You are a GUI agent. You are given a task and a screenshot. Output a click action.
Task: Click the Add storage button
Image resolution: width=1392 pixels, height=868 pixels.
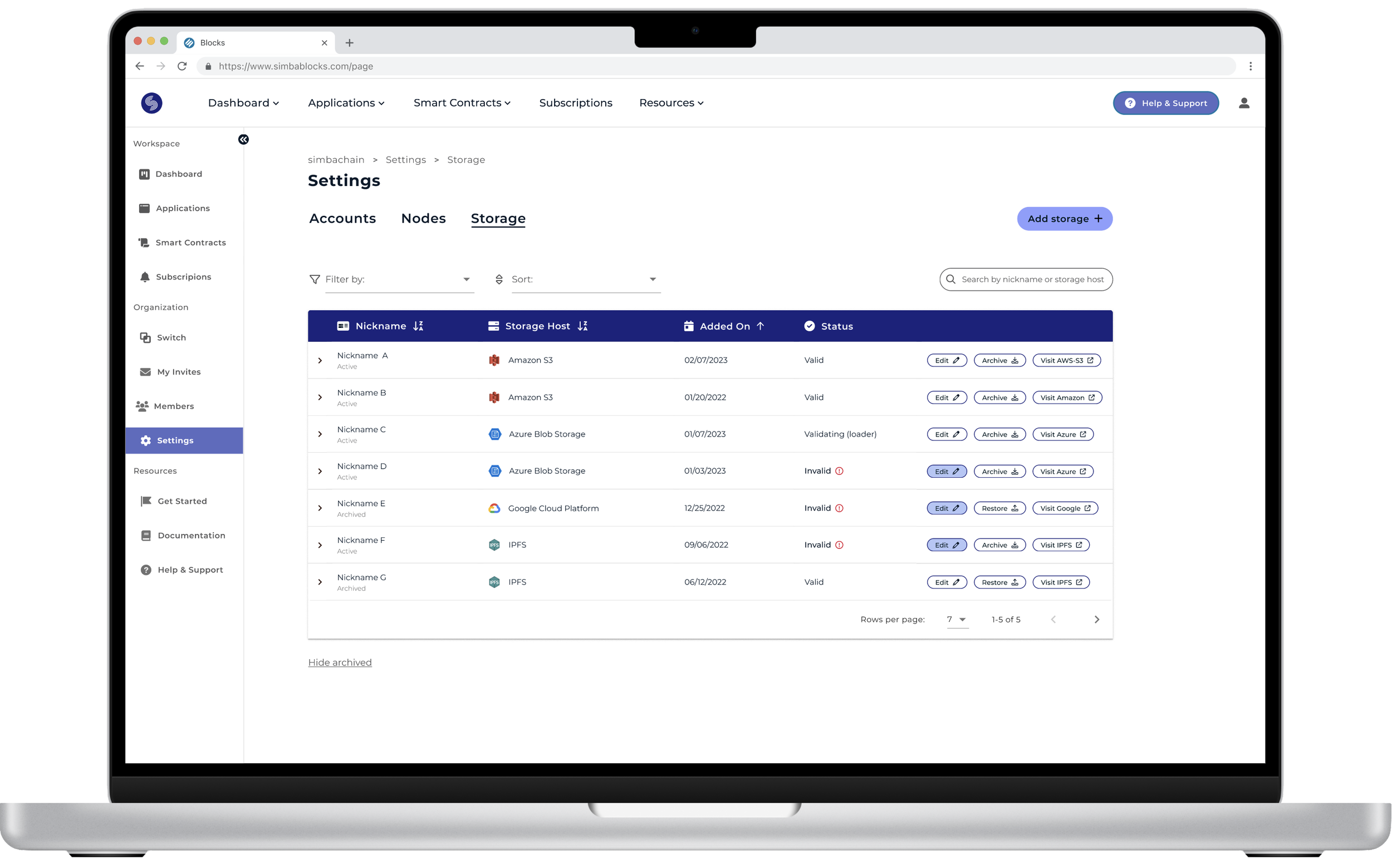click(x=1064, y=219)
